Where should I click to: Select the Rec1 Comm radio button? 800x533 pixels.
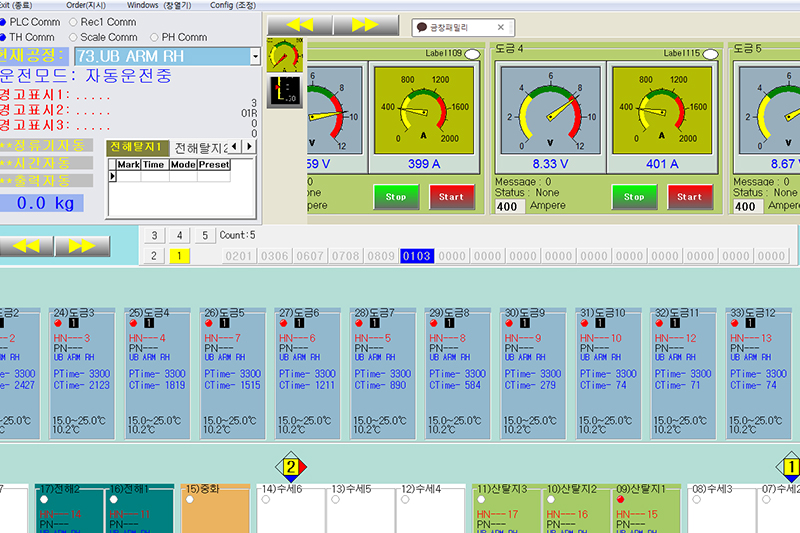(74, 21)
